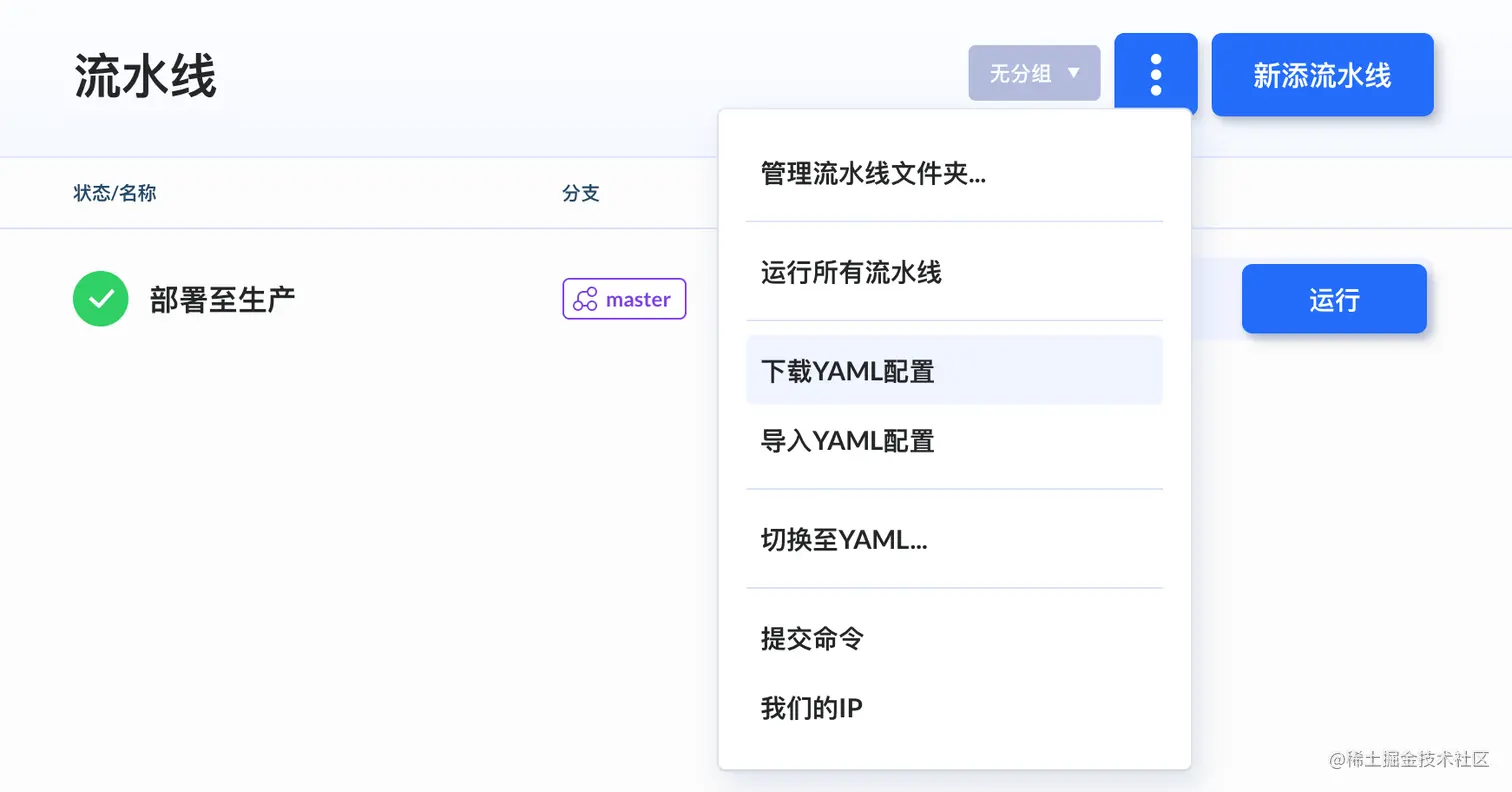Screen dimensions: 1512x792
Task: Open 我们的IP menu entry
Action: pos(955,709)
